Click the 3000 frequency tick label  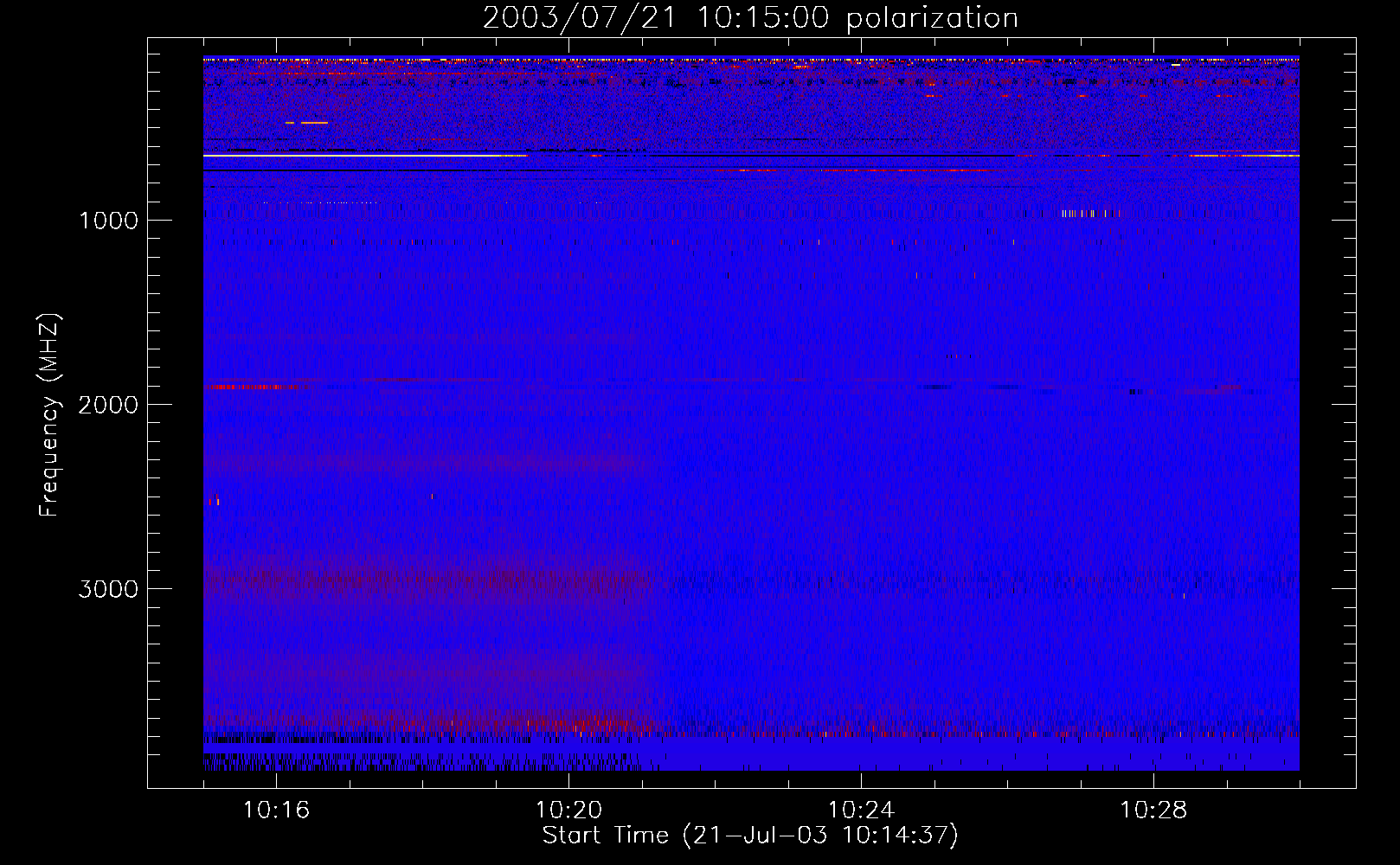coord(108,589)
